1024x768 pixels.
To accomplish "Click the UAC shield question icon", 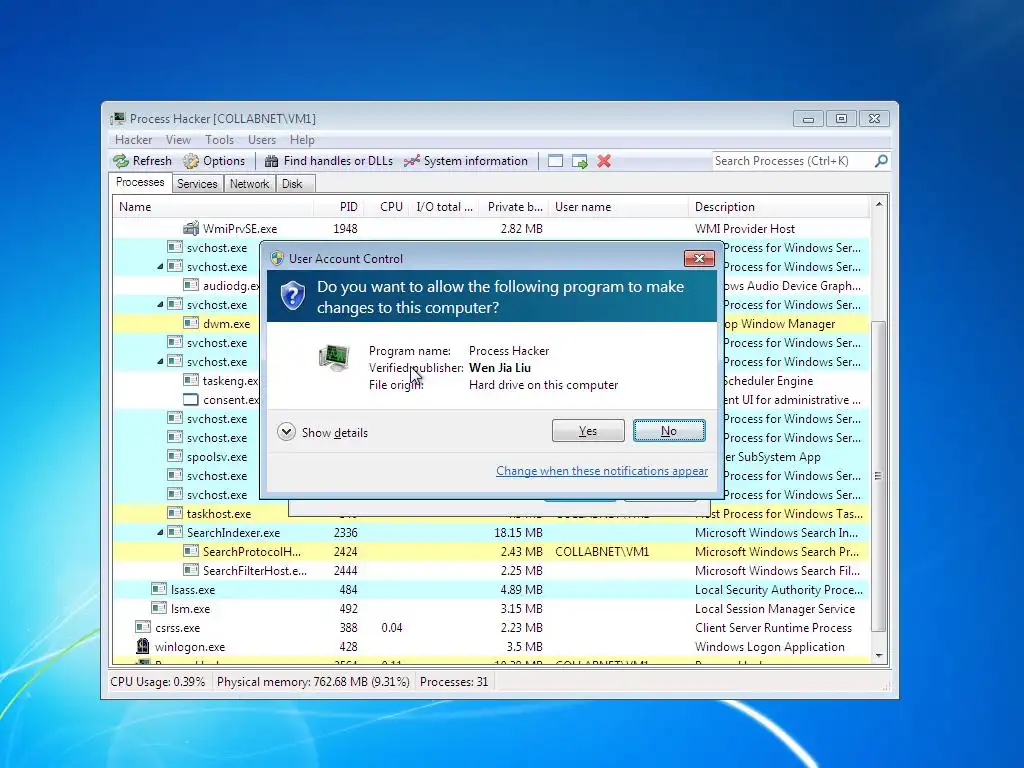I will 293,296.
